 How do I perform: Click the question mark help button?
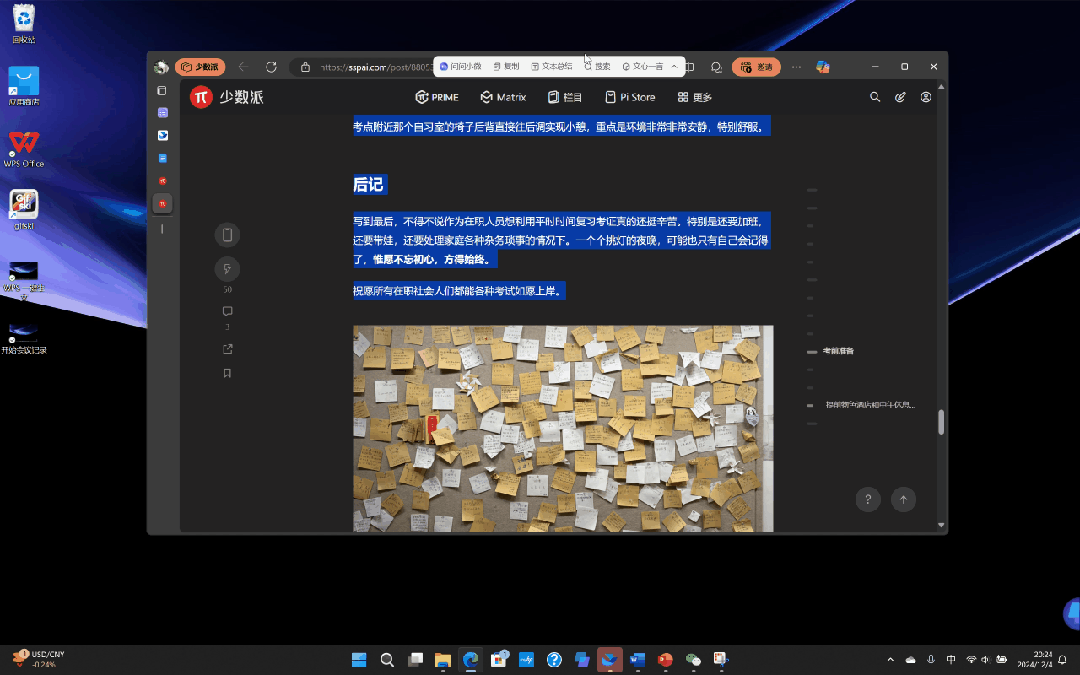tap(868, 499)
